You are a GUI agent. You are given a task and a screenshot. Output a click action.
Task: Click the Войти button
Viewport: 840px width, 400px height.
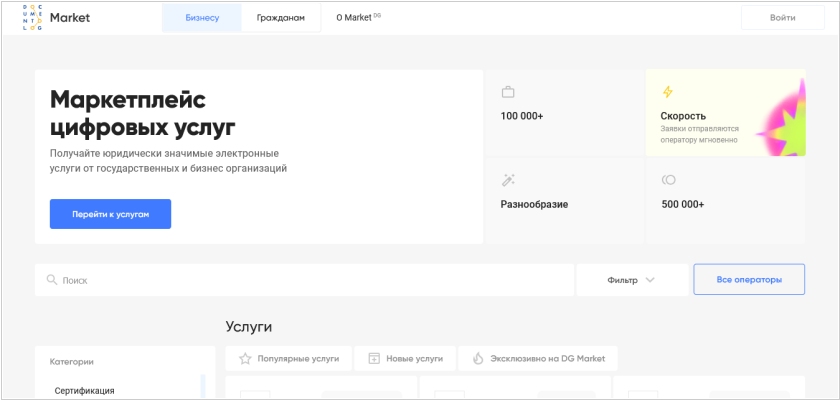[x=783, y=18]
